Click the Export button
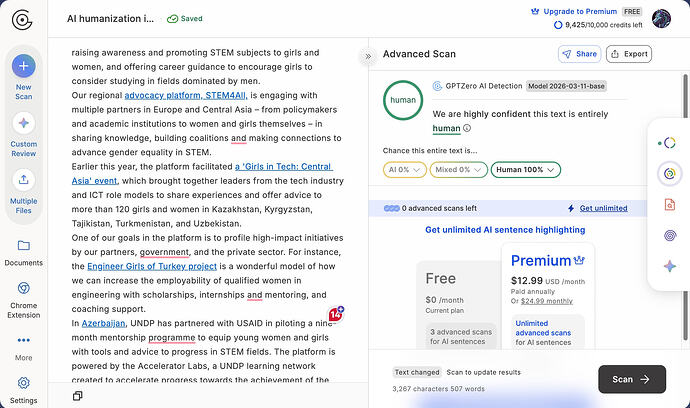Image resolution: width=690 pixels, height=408 pixels. tap(629, 54)
